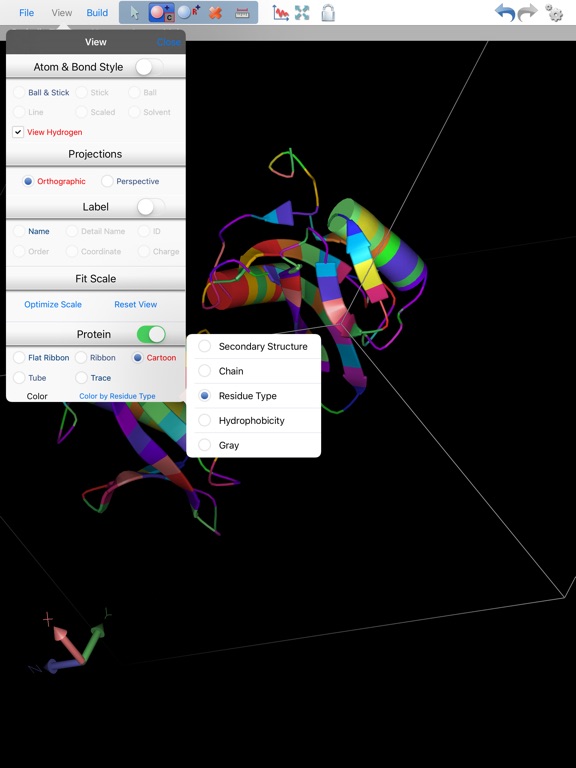
Task: Turn on the Atom & Bond Style switch
Action: pyautogui.click(x=149, y=67)
